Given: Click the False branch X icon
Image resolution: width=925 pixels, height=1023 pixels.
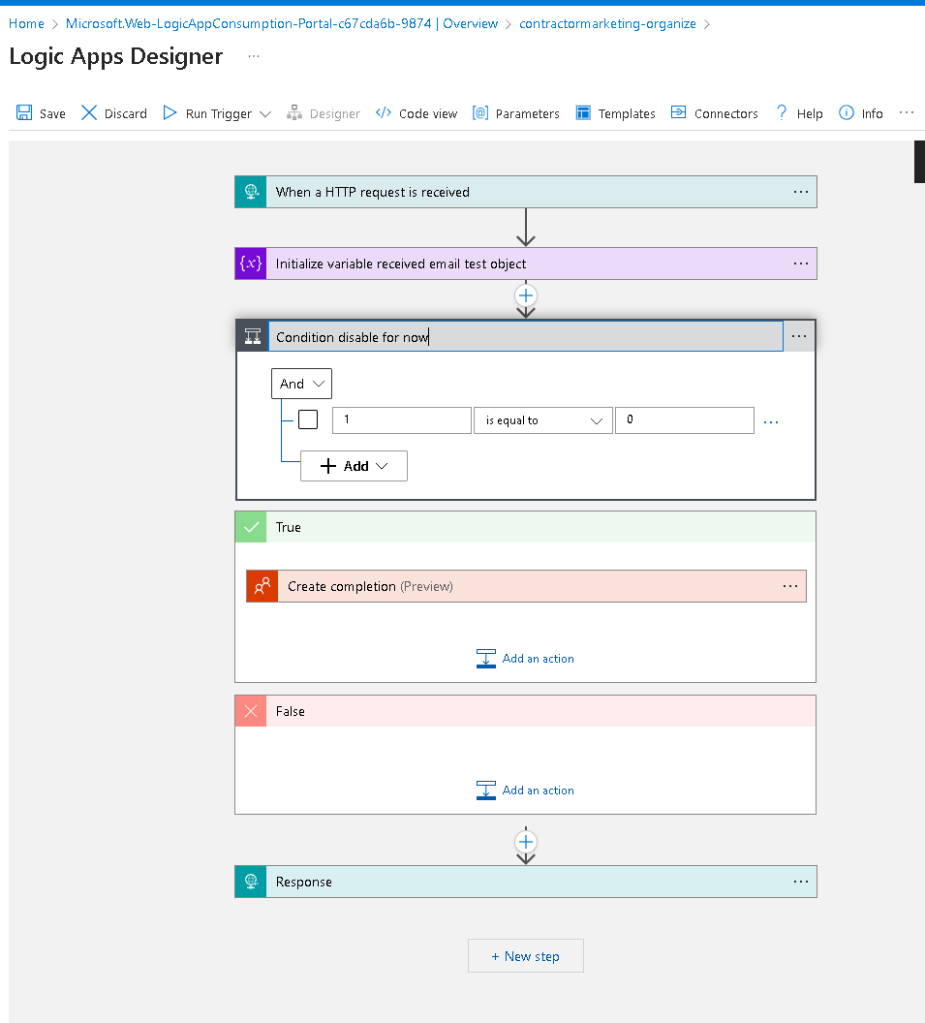Looking at the screenshot, I should pos(251,711).
